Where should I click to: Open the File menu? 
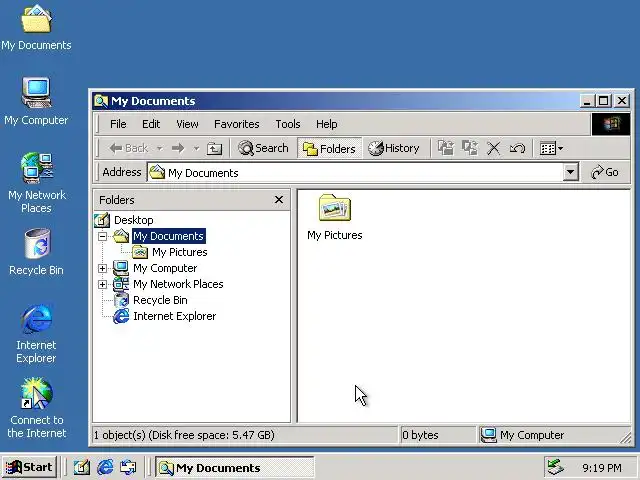coord(118,124)
